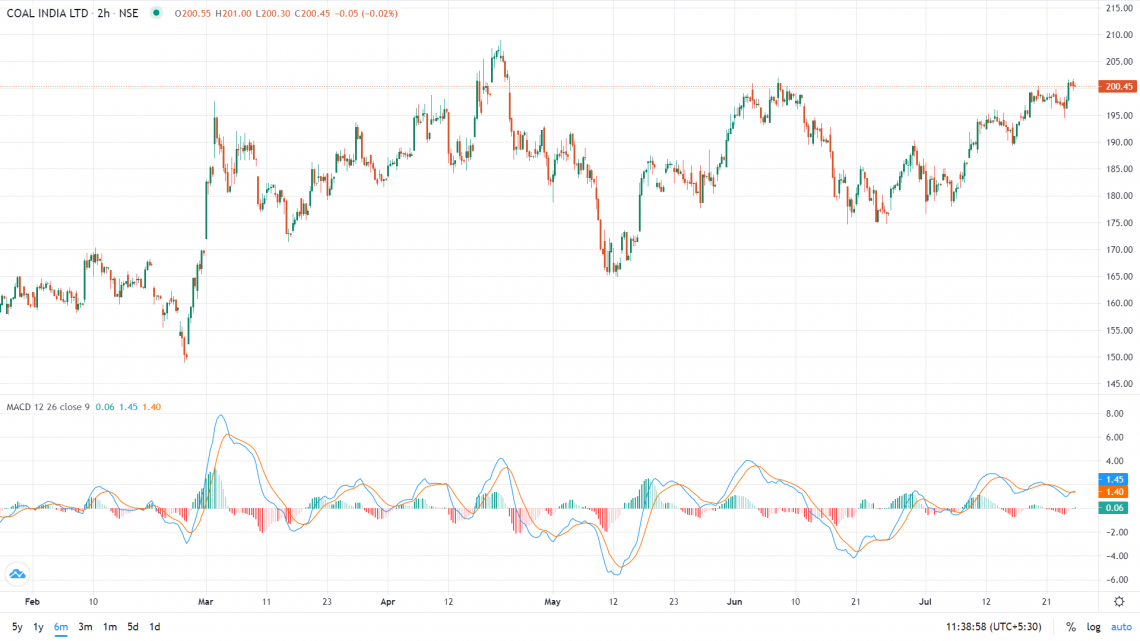Click the 1.45 value in MACD legend
The height and width of the screenshot is (641, 1140).
(128, 407)
